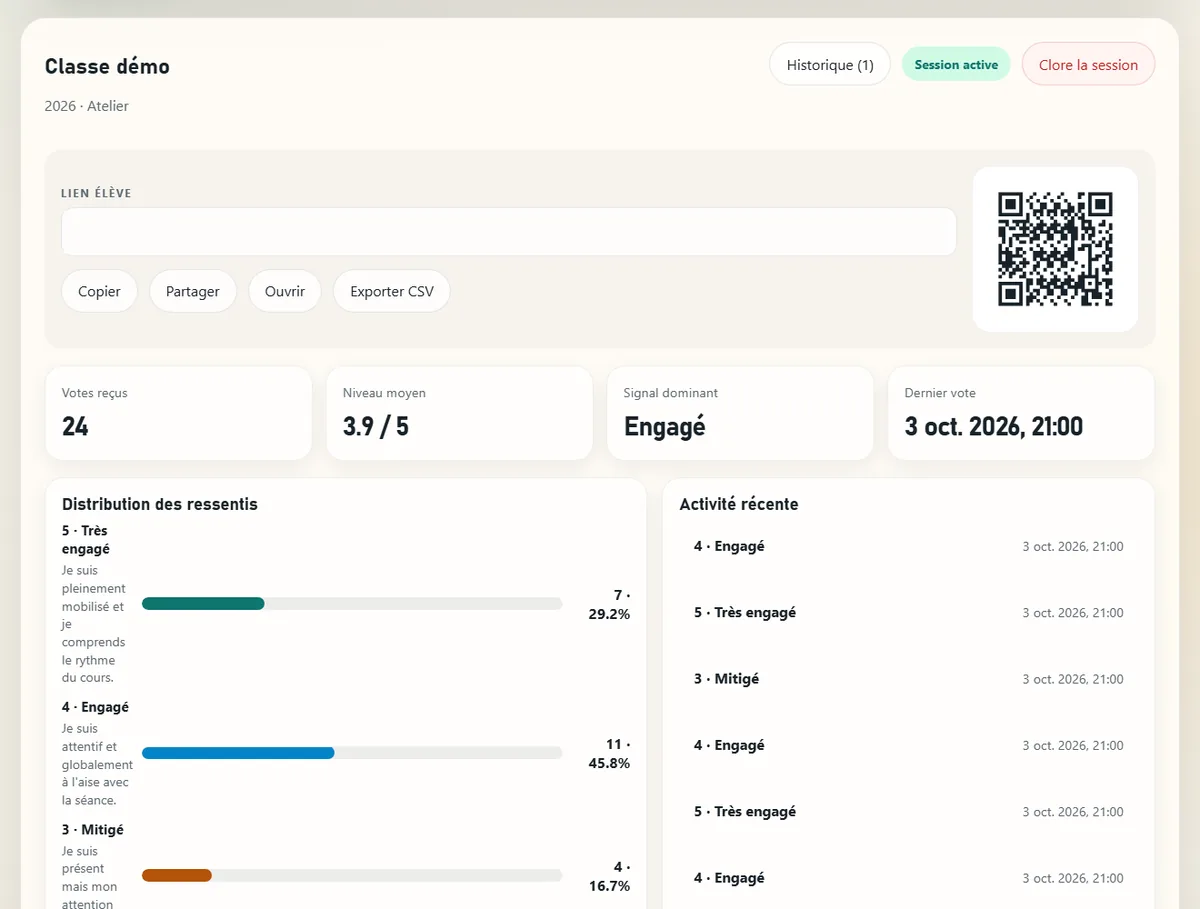This screenshot has width=1200, height=909.
Task: Select the 4 · 16.7% count
Action: tap(609, 877)
